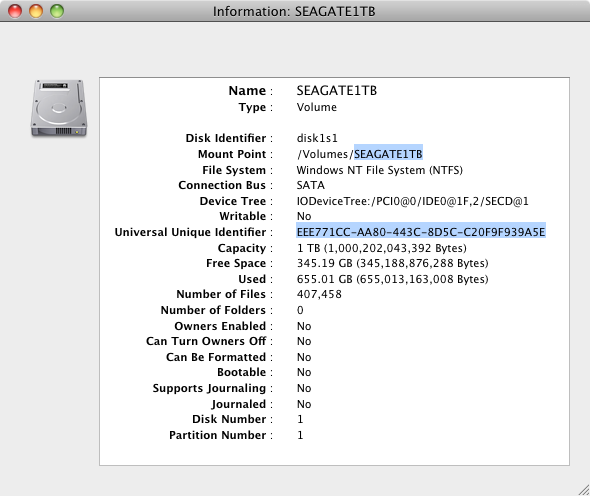Click the 'Journaled' label
Viewport: 590px width, 496px height.
click(239, 404)
